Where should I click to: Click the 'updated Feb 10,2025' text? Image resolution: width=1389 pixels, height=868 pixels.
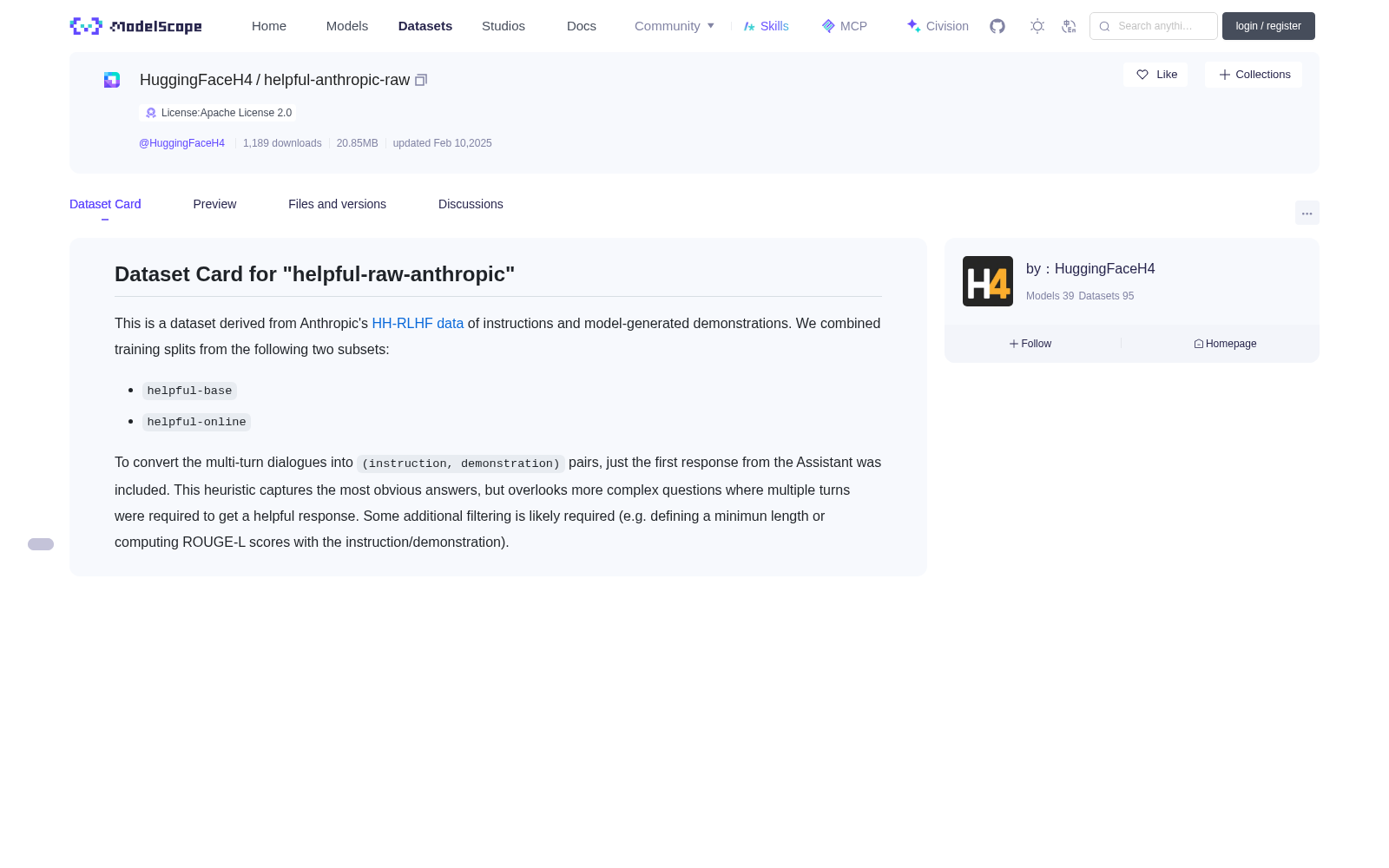(x=442, y=143)
